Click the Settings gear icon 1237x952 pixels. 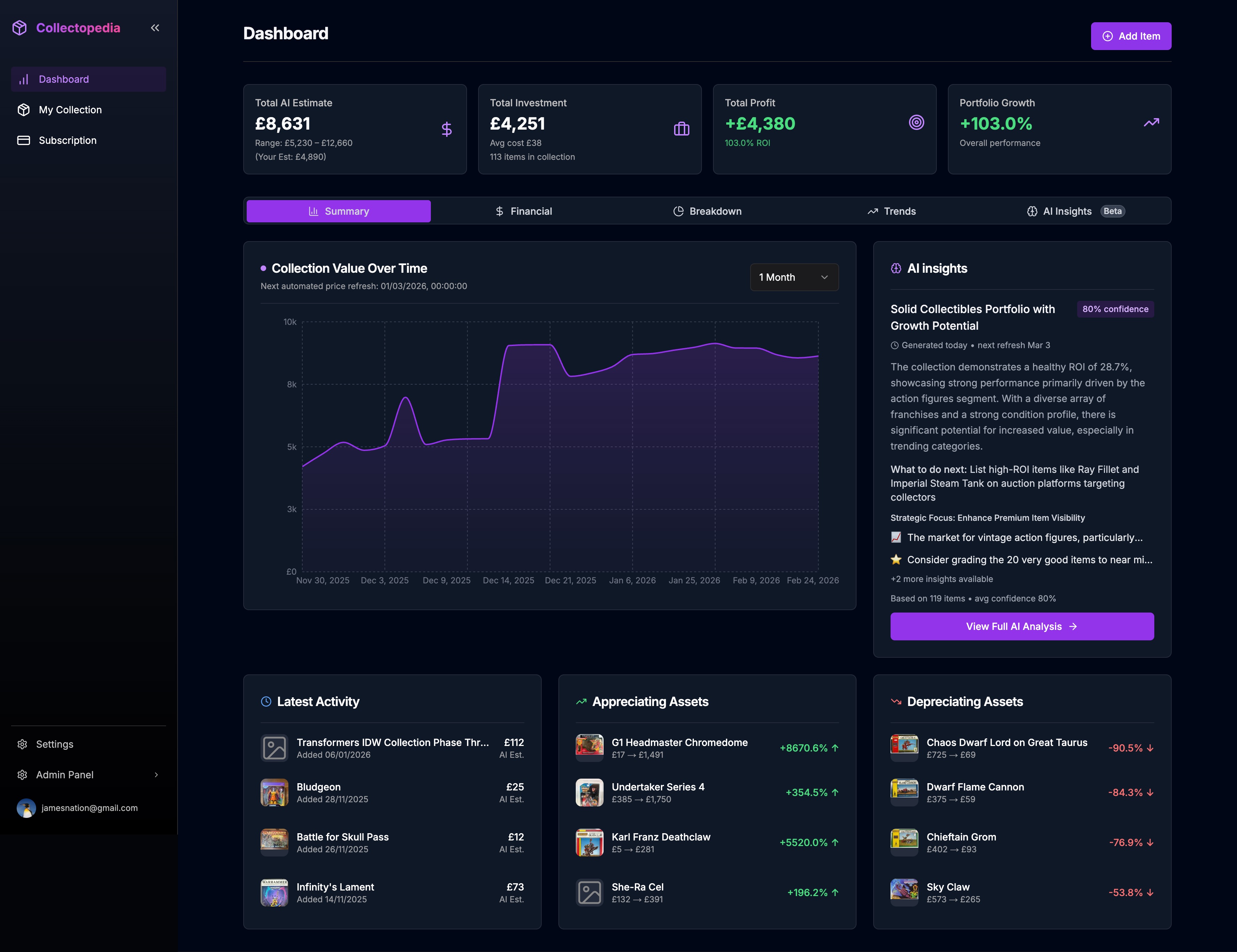tap(23, 744)
